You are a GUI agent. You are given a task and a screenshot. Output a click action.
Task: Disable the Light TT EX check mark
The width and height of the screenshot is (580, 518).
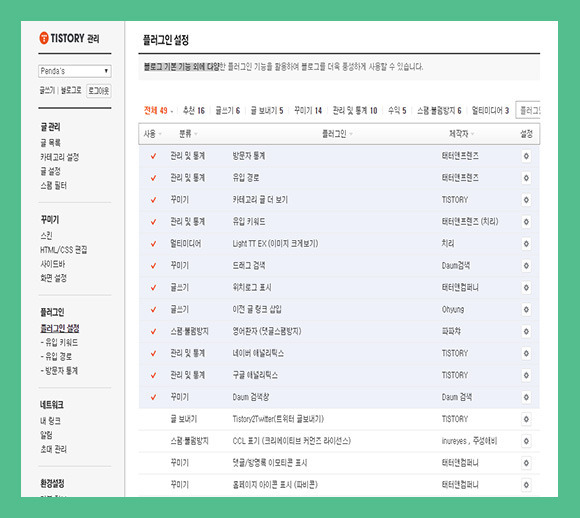click(153, 244)
